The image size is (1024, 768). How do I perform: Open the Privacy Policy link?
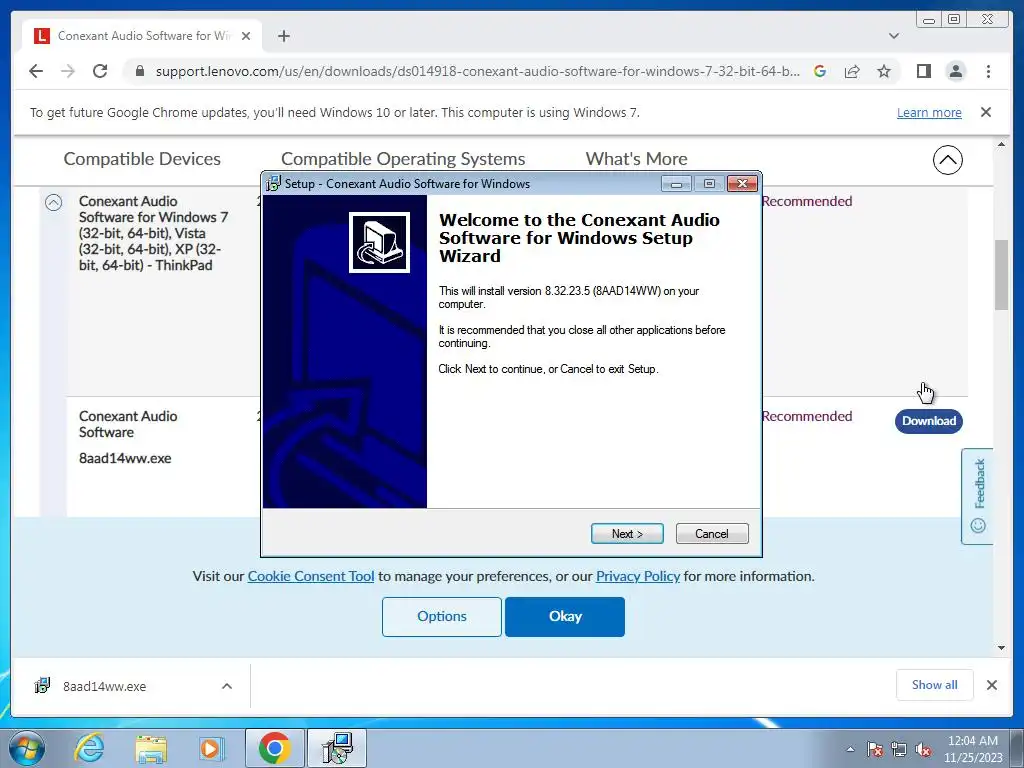tap(638, 576)
